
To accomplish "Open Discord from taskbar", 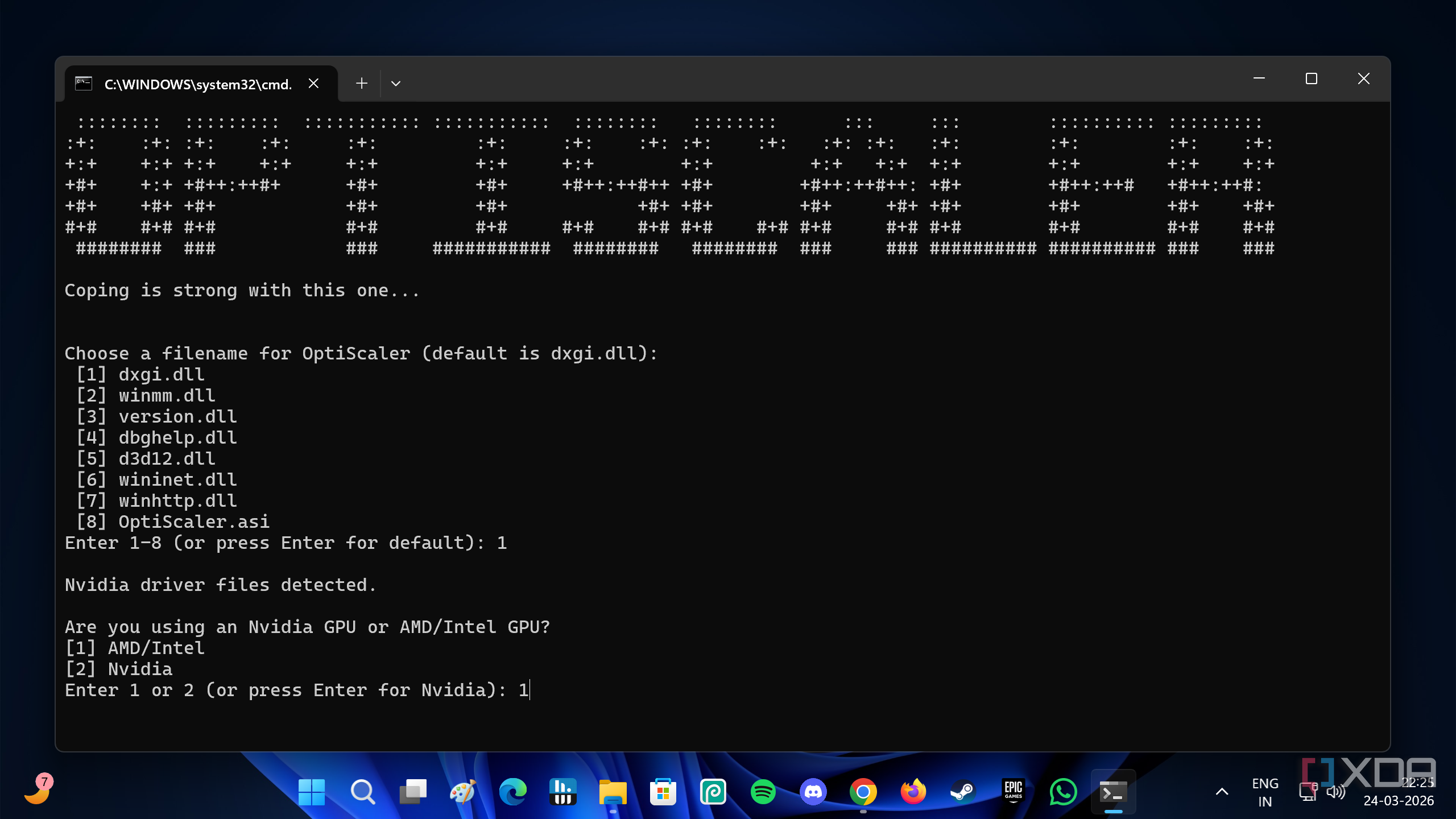I will pos(813,792).
